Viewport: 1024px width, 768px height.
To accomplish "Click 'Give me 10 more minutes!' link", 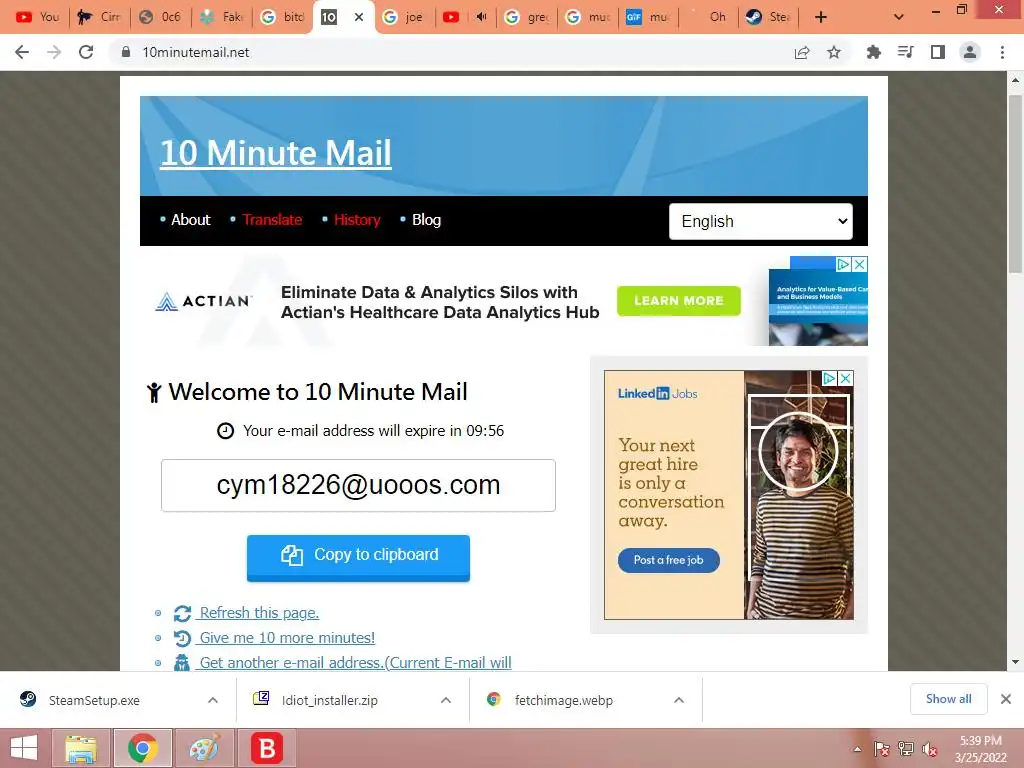I will tap(287, 638).
